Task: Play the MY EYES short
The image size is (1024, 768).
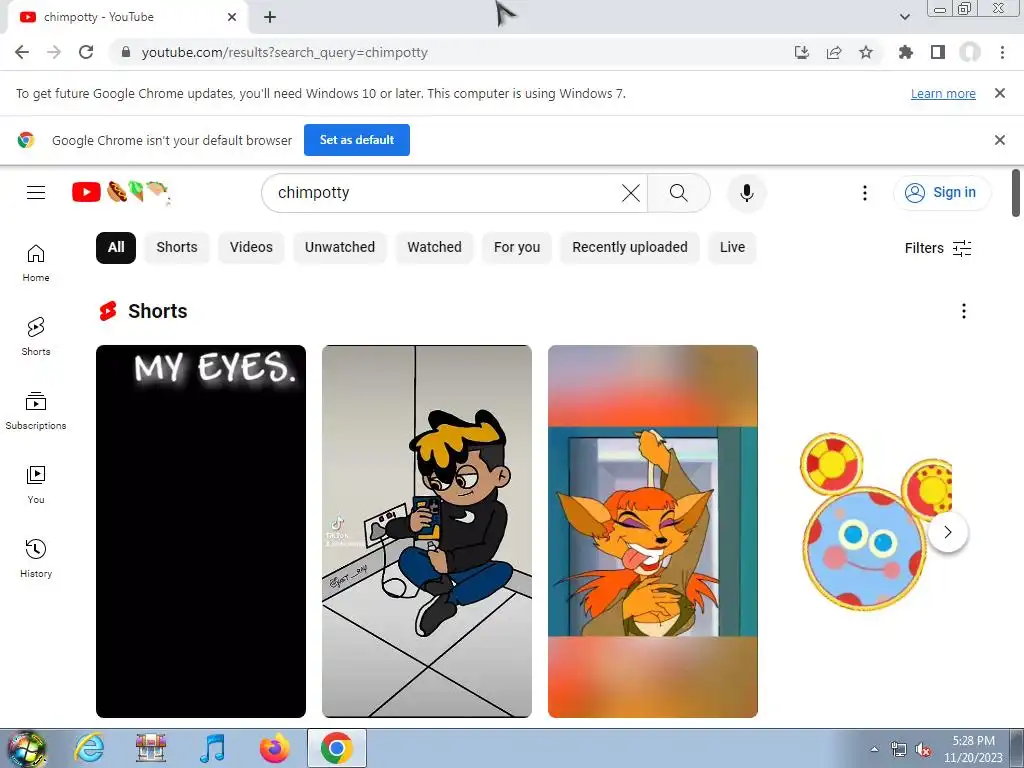Action: point(200,531)
